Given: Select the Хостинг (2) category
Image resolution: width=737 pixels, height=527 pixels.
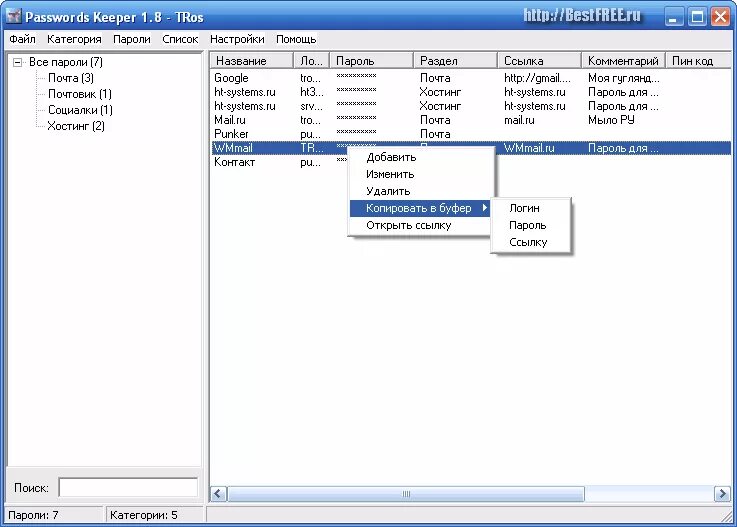Looking at the screenshot, I should [76, 126].
